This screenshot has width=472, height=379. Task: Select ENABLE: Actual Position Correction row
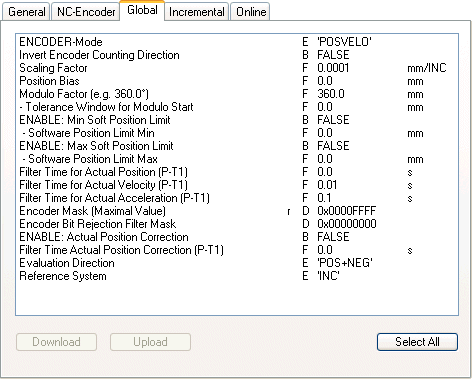(x=237, y=237)
